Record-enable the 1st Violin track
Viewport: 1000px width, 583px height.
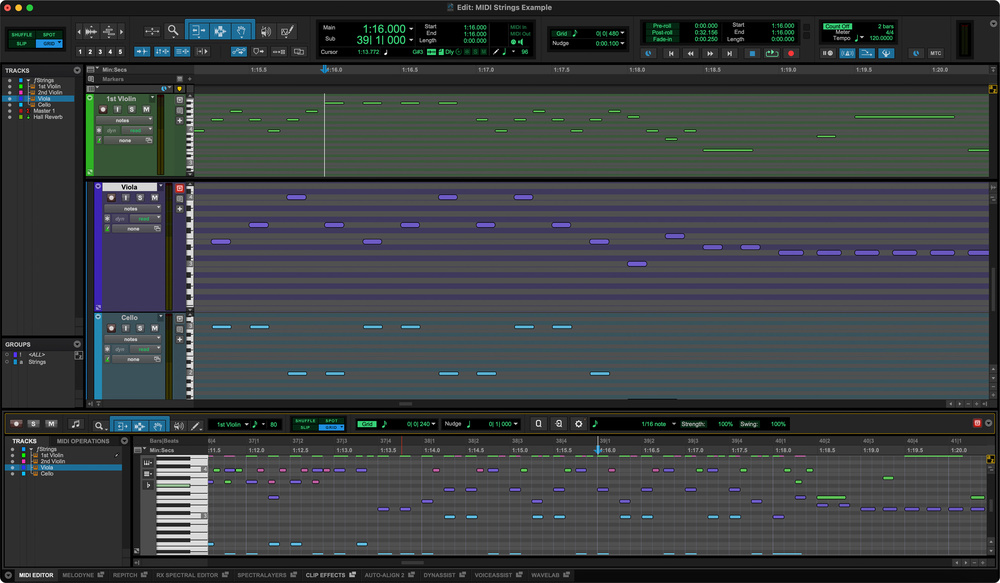[x=103, y=110]
